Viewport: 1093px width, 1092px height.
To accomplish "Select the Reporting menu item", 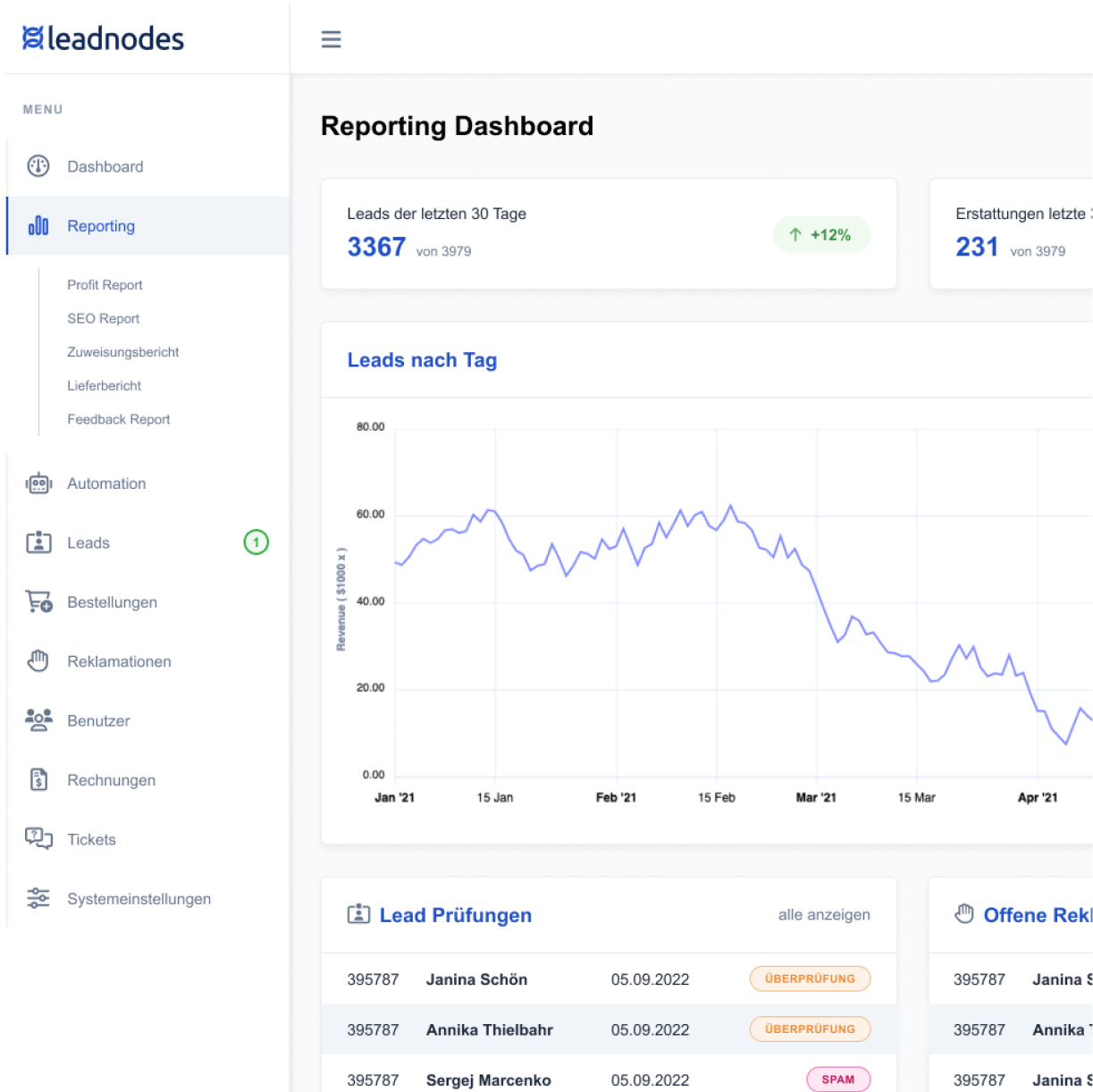I will pos(148,226).
